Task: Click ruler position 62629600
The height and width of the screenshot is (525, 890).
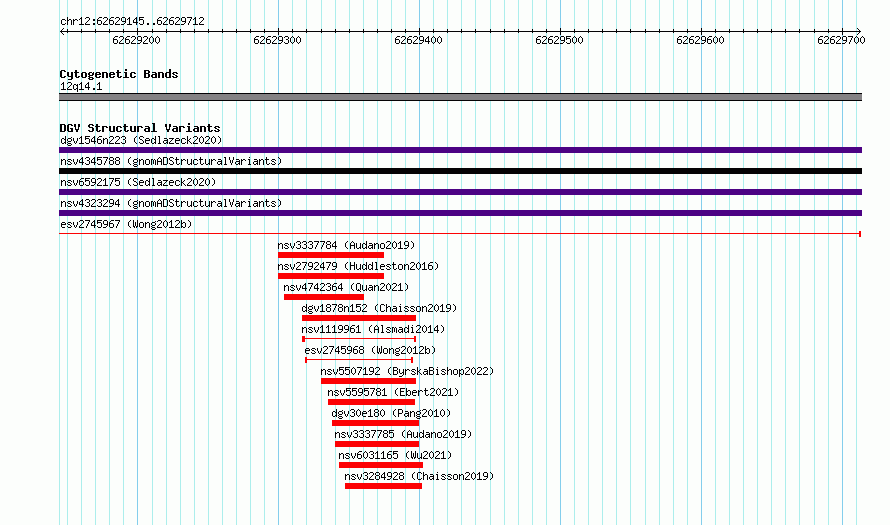Action: click(700, 40)
